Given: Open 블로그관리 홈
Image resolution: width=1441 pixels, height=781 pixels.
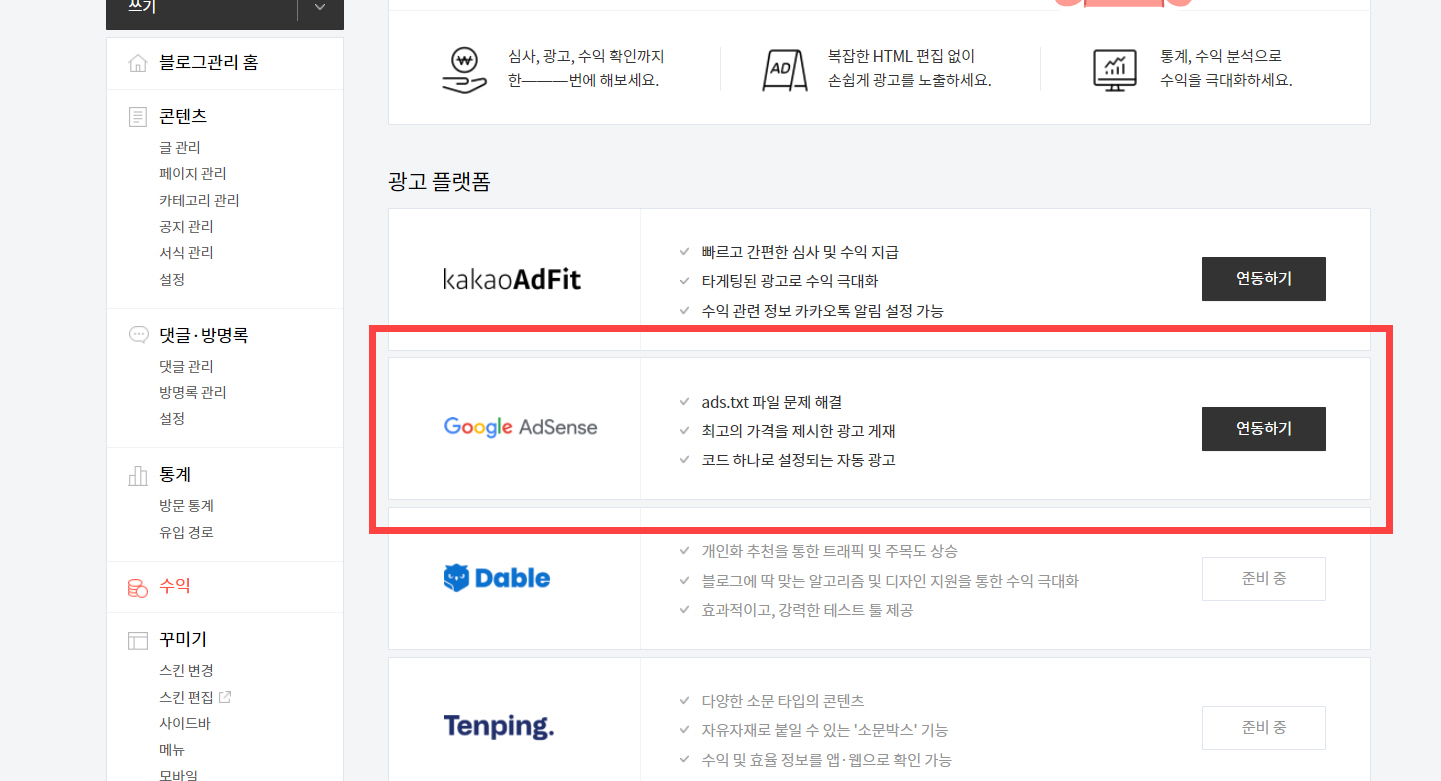Looking at the screenshot, I should [208, 64].
